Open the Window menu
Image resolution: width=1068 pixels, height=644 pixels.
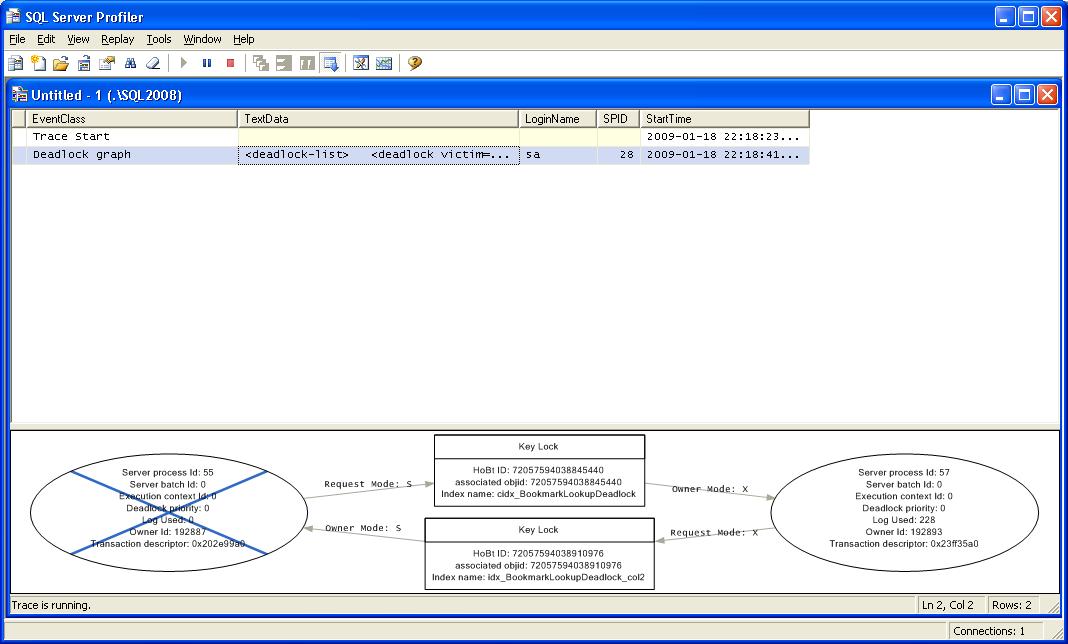click(x=202, y=39)
